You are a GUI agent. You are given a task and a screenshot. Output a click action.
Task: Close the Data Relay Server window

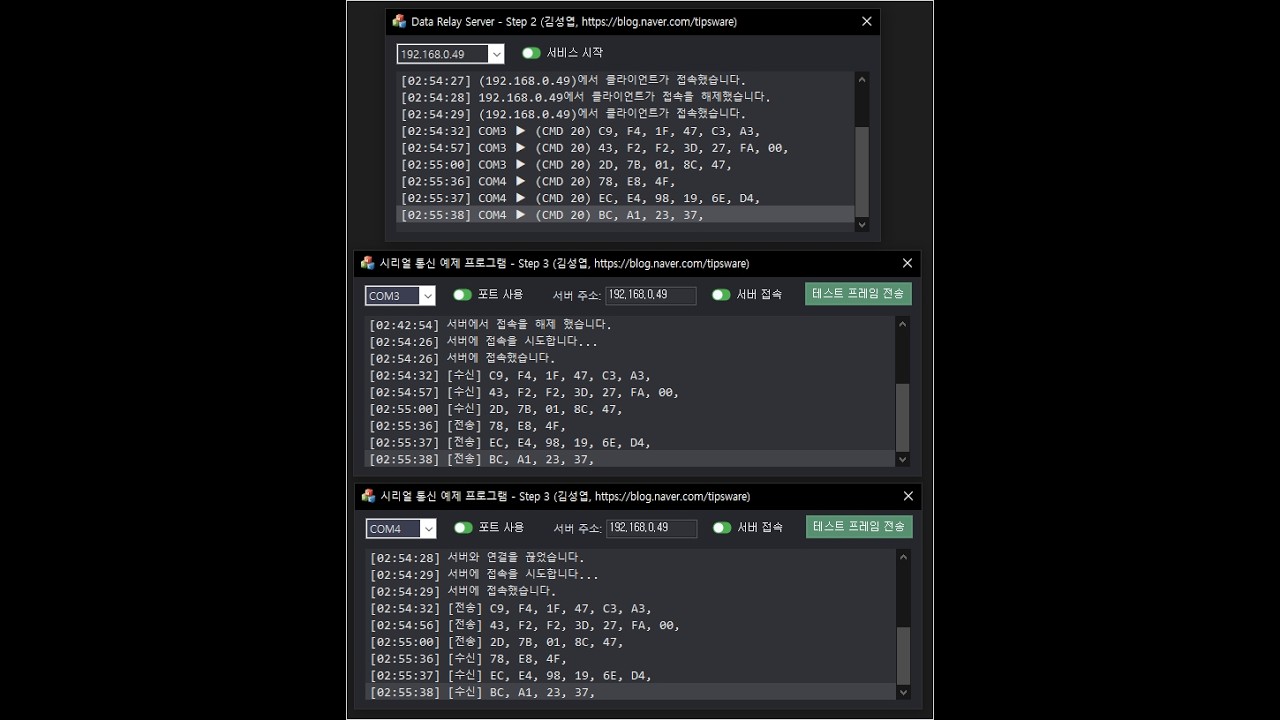click(867, 21)
